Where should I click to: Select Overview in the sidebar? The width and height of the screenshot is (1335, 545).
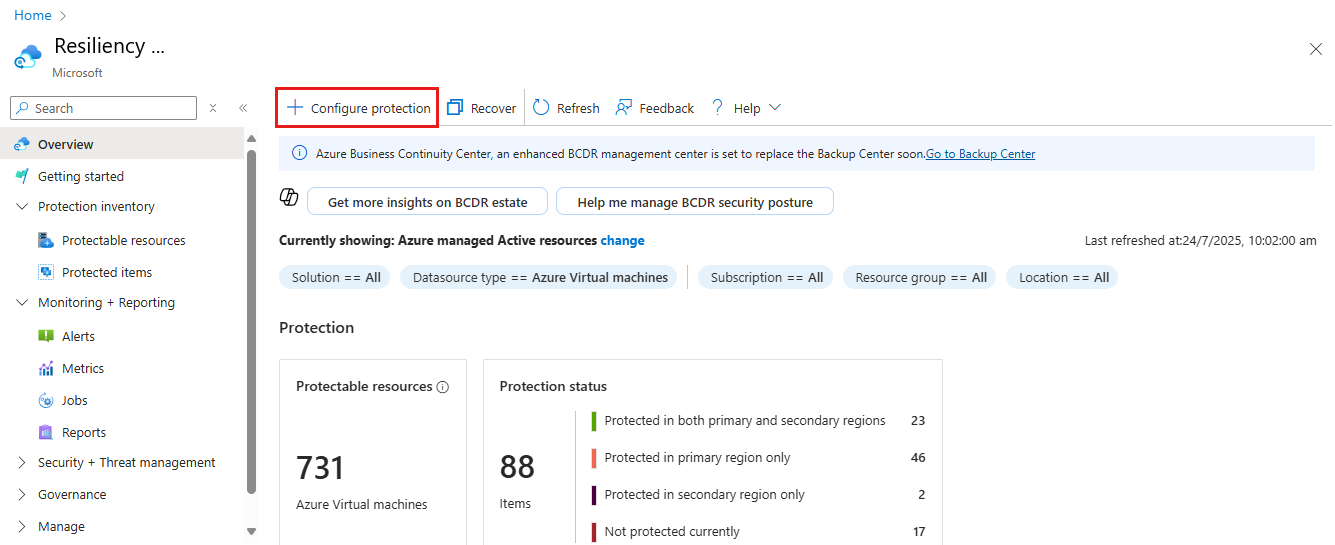(122, 145)
